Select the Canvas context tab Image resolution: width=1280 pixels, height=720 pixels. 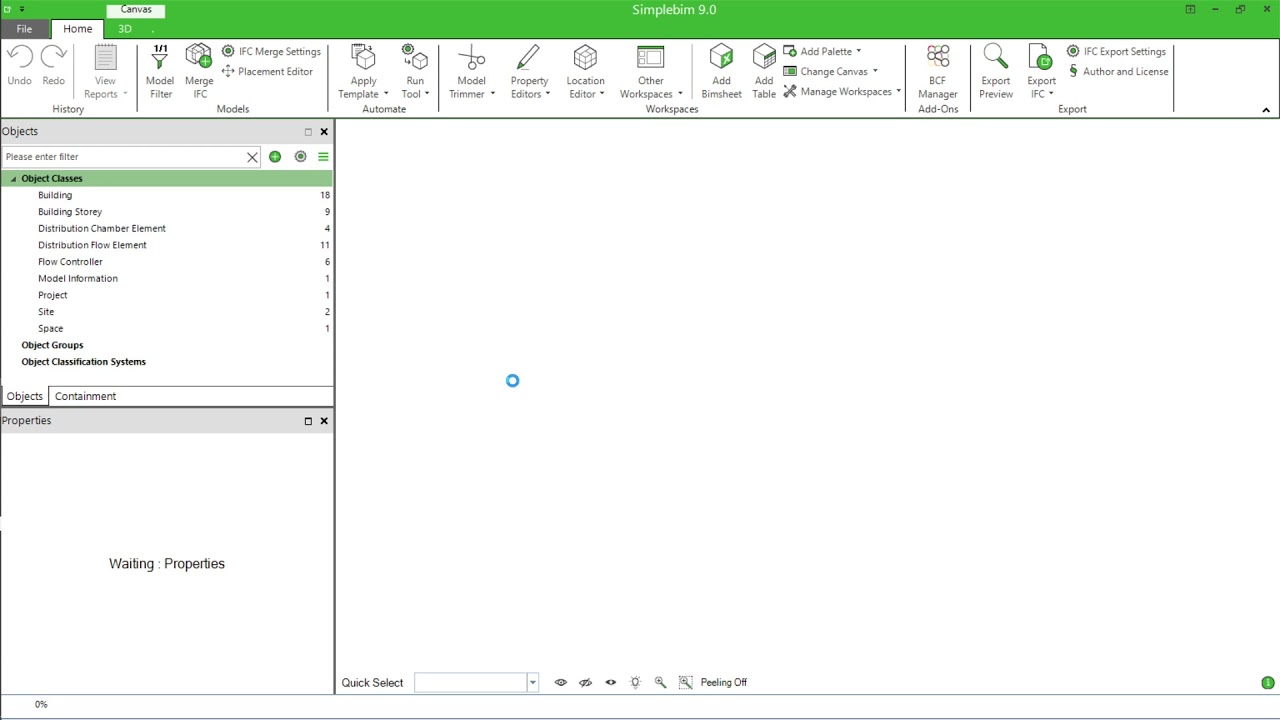pyautogui.click(x=136, y=9)
